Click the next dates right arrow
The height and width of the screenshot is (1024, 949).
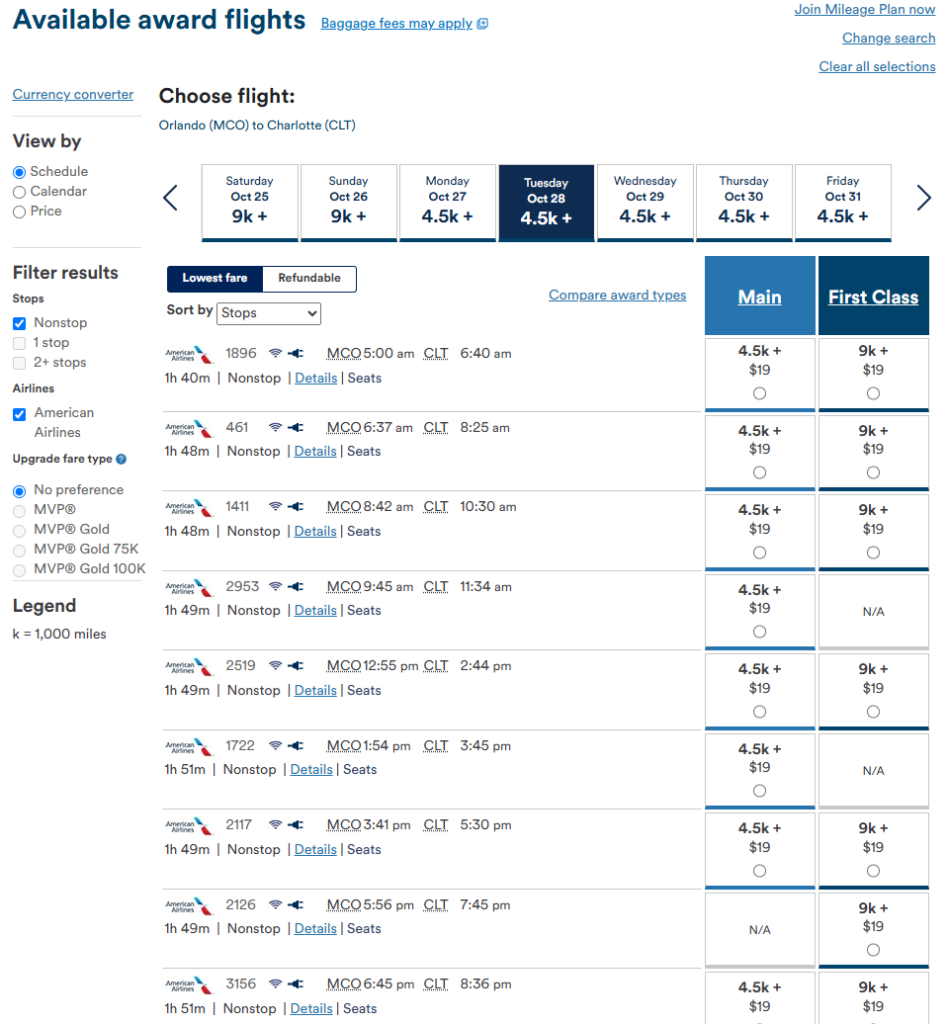[923, 198]
